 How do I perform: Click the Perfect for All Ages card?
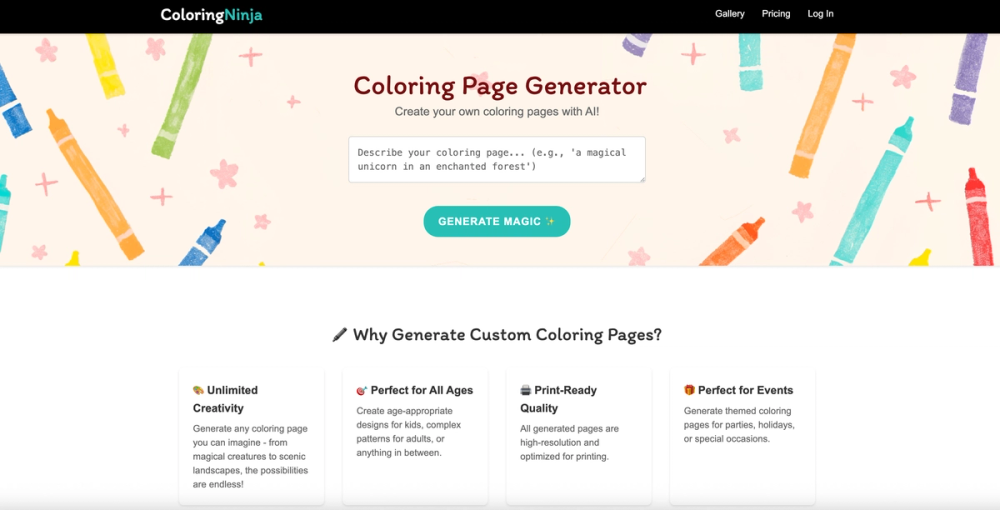pyautogui.click(x=415, y=436)
